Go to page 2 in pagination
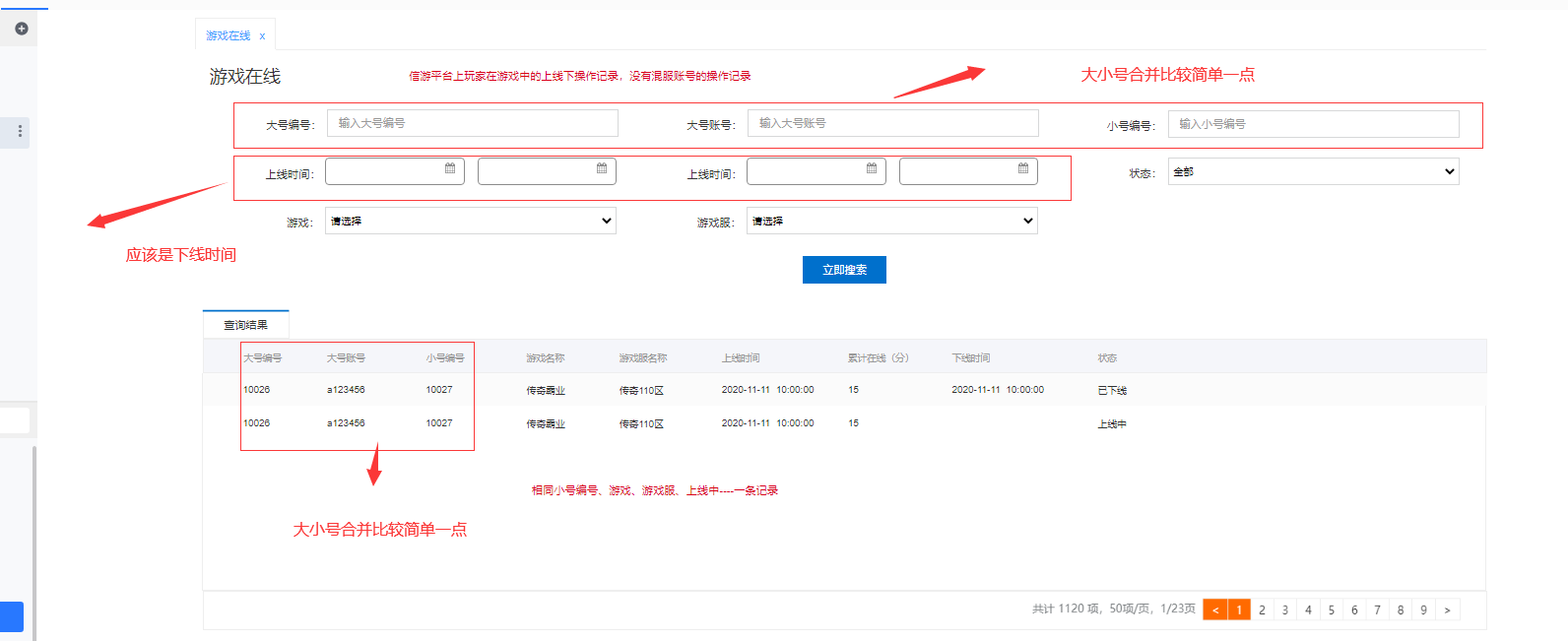The height and width of the screenshot is (641, 1568). (x=1262, y=609)
